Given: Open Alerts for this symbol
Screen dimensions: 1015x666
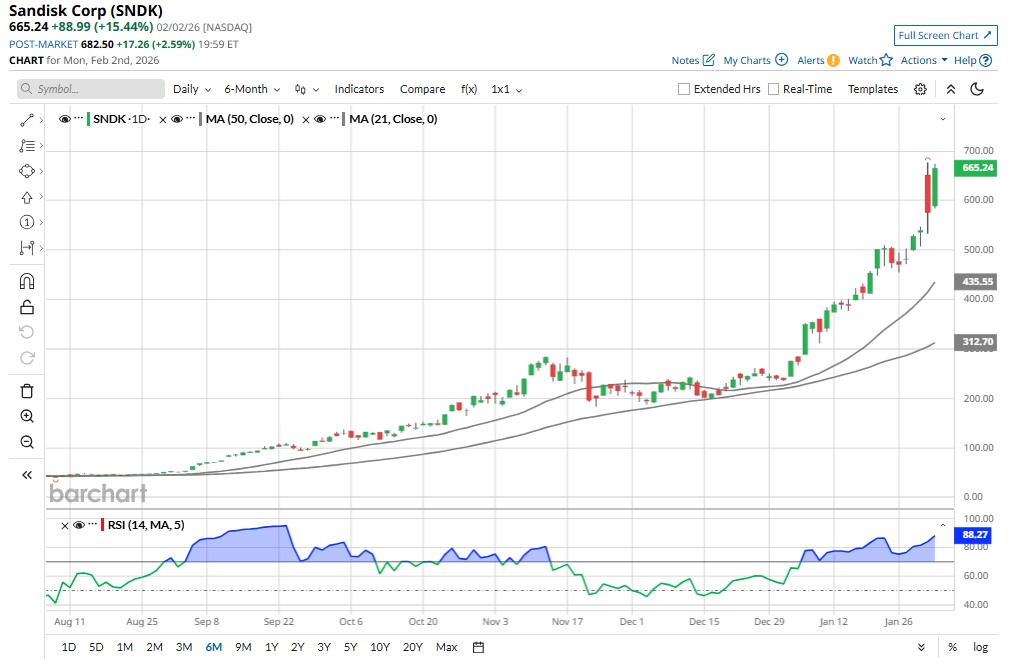Looking at the screenshot, I should tap(818, 60).
